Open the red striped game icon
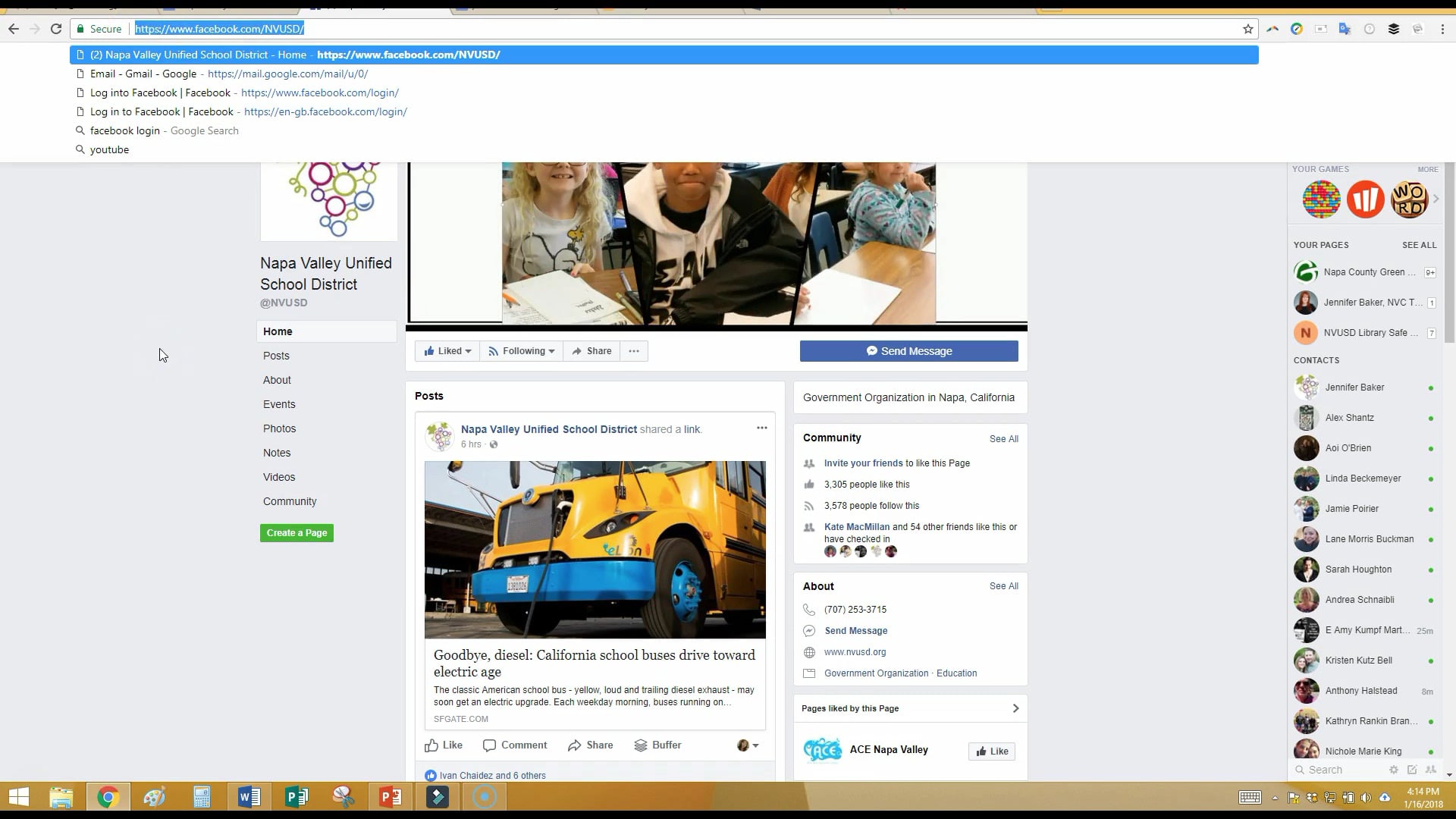 pyautogui.click(x=1366, y=199)
